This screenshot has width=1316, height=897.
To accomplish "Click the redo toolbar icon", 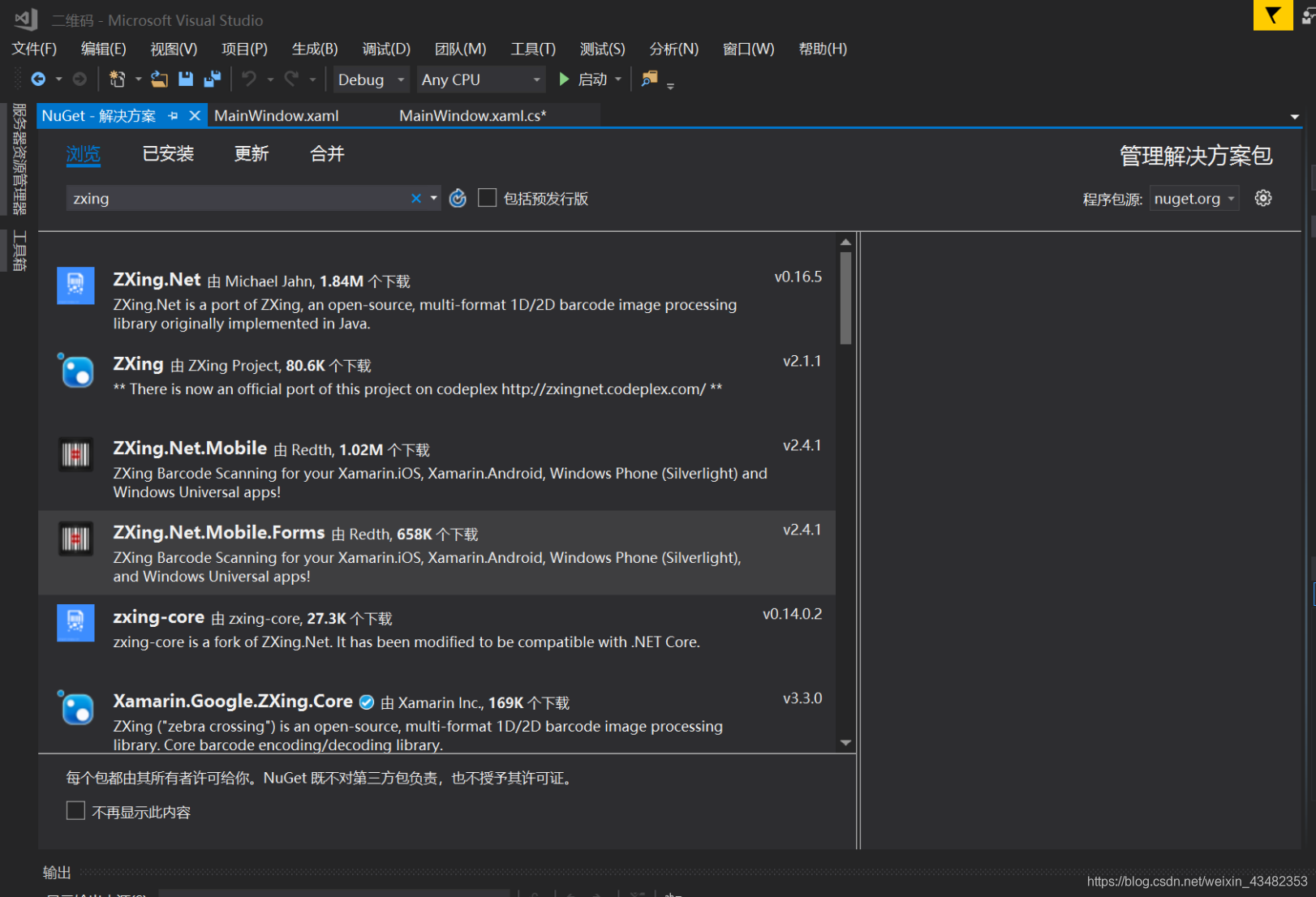I will coord(291,79).
